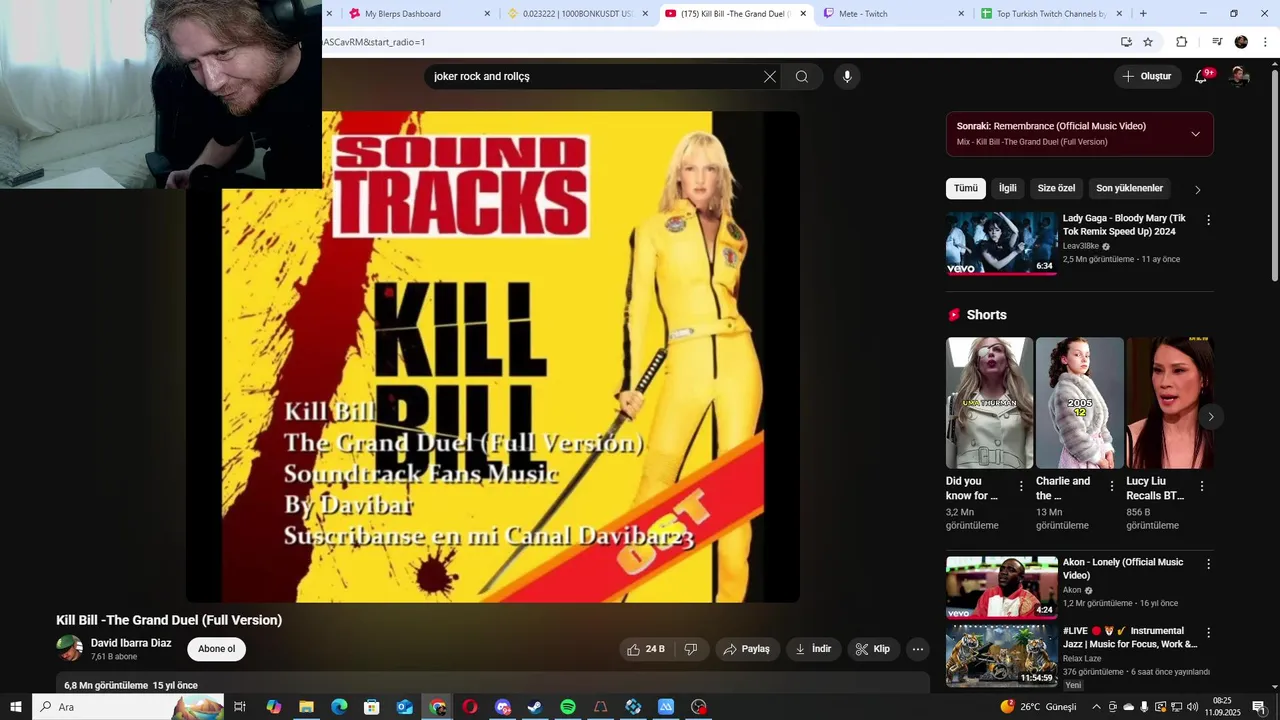
Task: Open options for Lucy Liu Short
Action: [x=1202, y=486]
